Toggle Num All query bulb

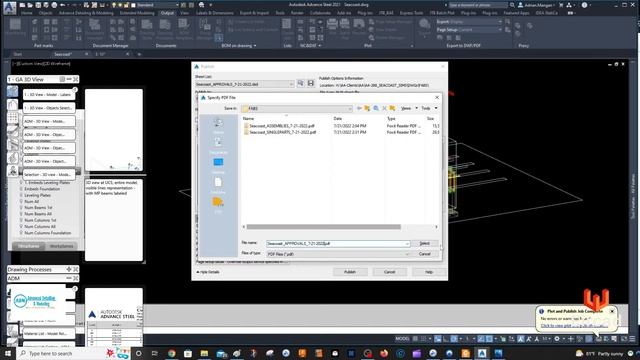pos(21,202)
